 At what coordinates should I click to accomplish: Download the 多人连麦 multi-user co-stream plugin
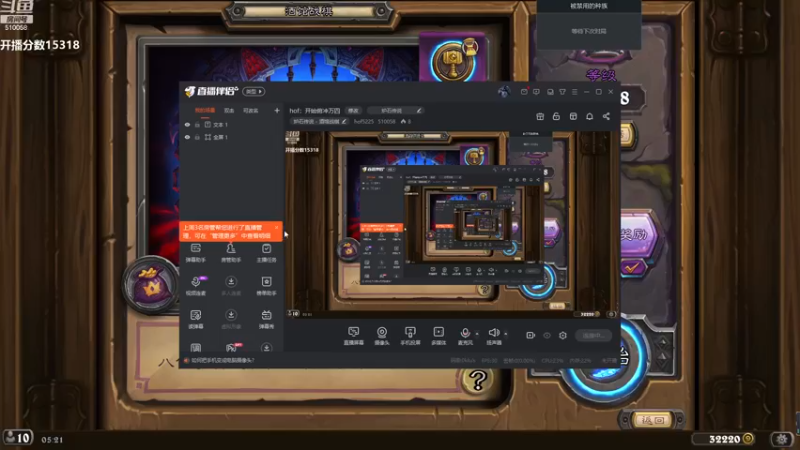231,286
